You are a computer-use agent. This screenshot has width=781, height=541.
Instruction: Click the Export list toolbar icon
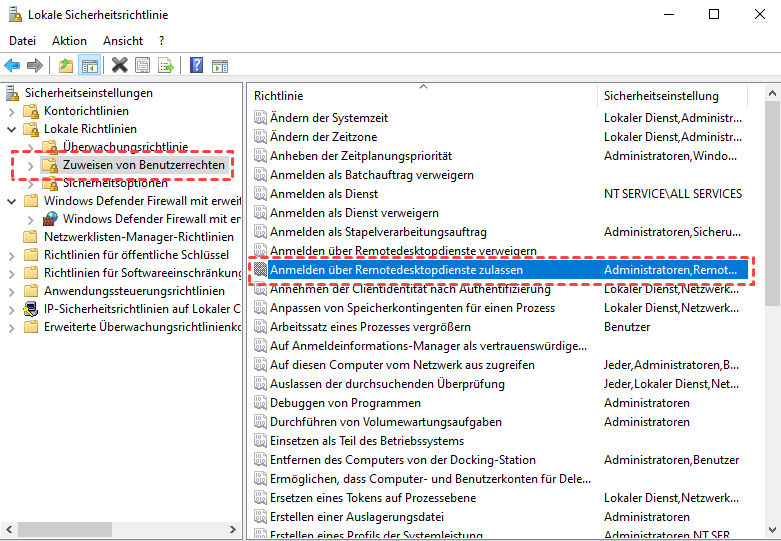pos(166,65)
